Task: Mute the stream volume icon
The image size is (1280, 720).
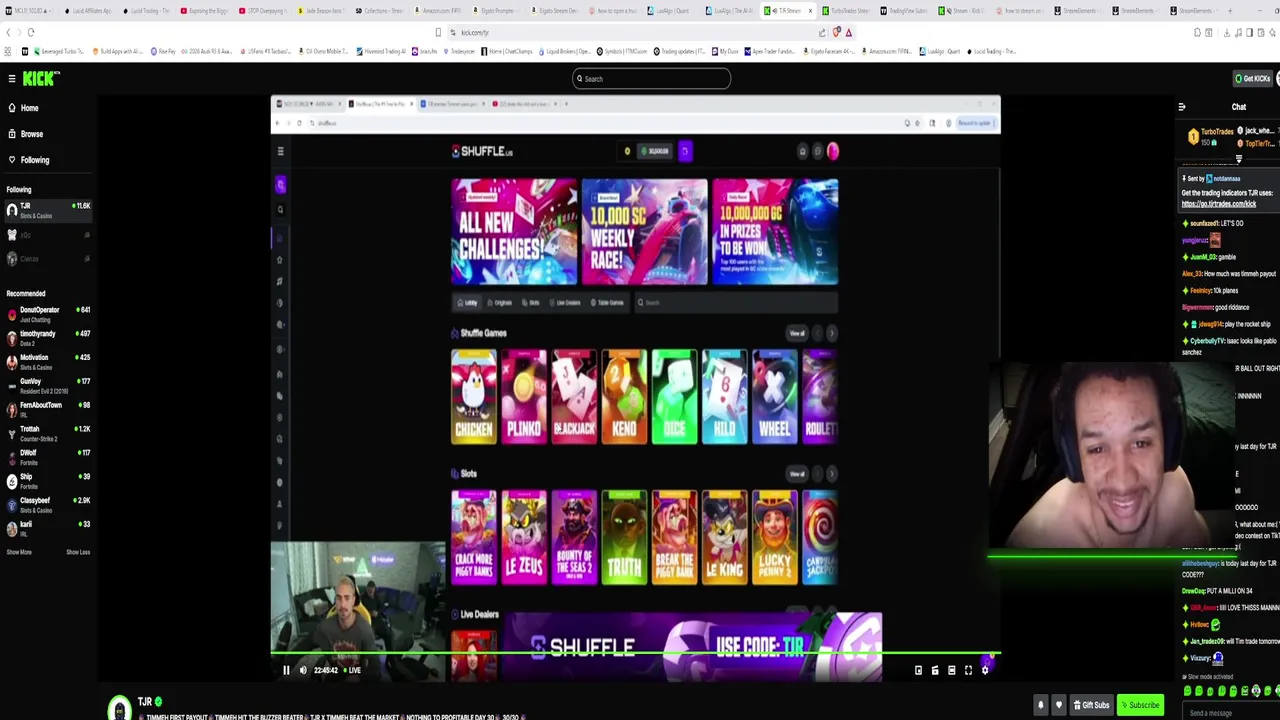Action: pyautogui.click(x=303, y=671)
